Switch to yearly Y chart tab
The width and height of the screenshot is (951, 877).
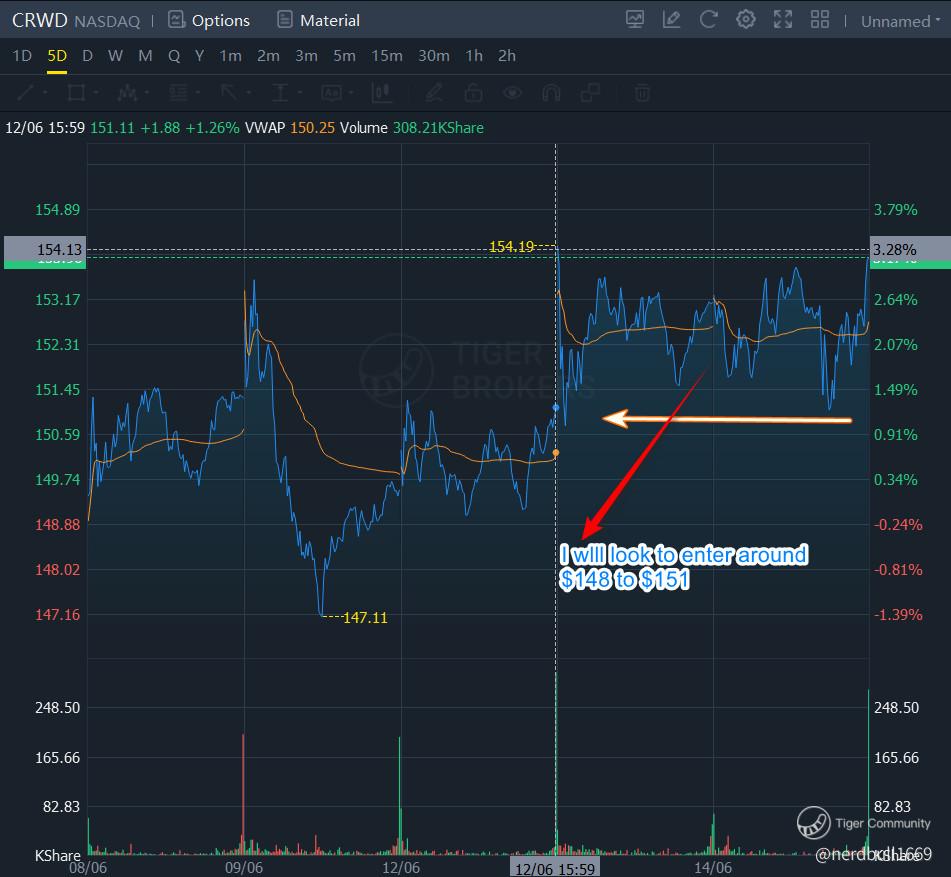[x=200, y=56]
